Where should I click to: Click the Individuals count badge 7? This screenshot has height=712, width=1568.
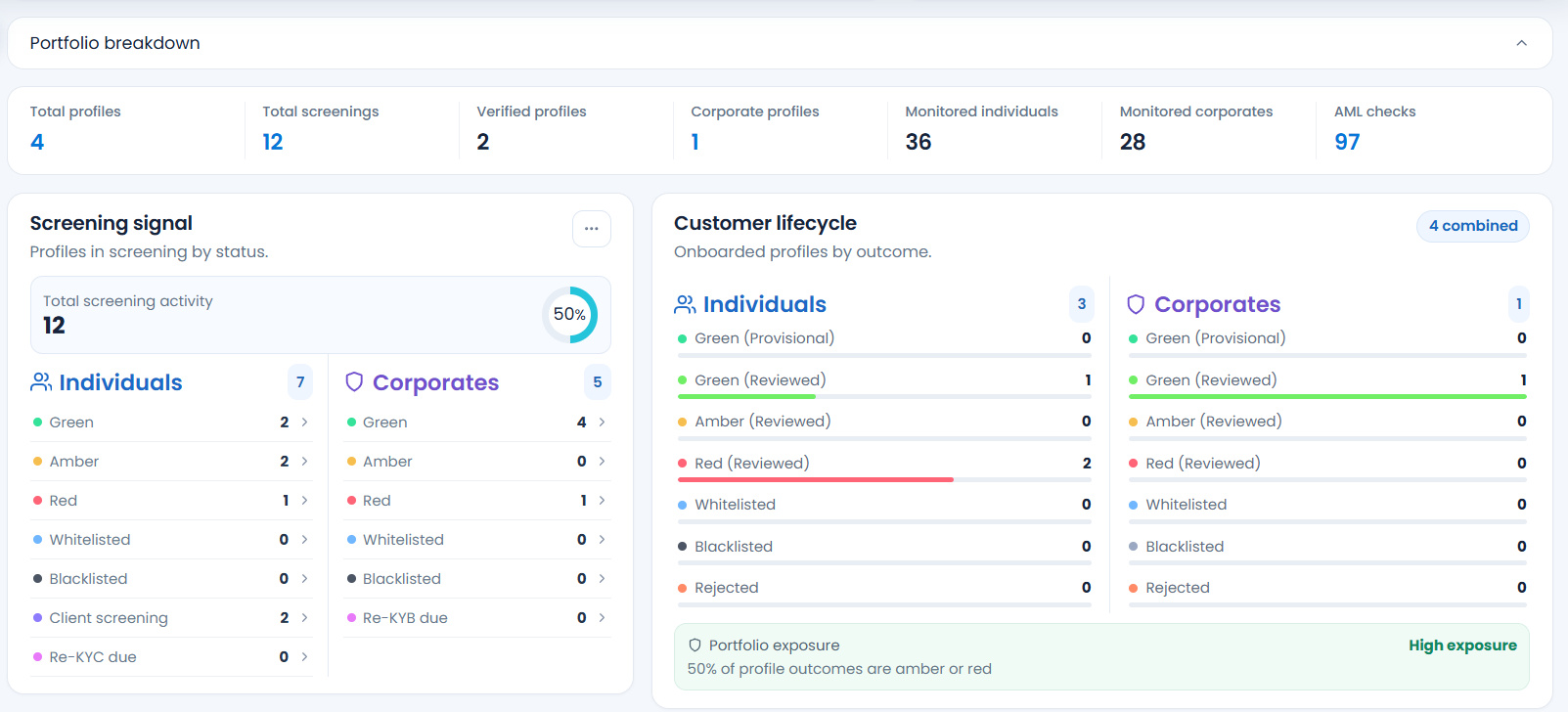click(x=300, y=382)
